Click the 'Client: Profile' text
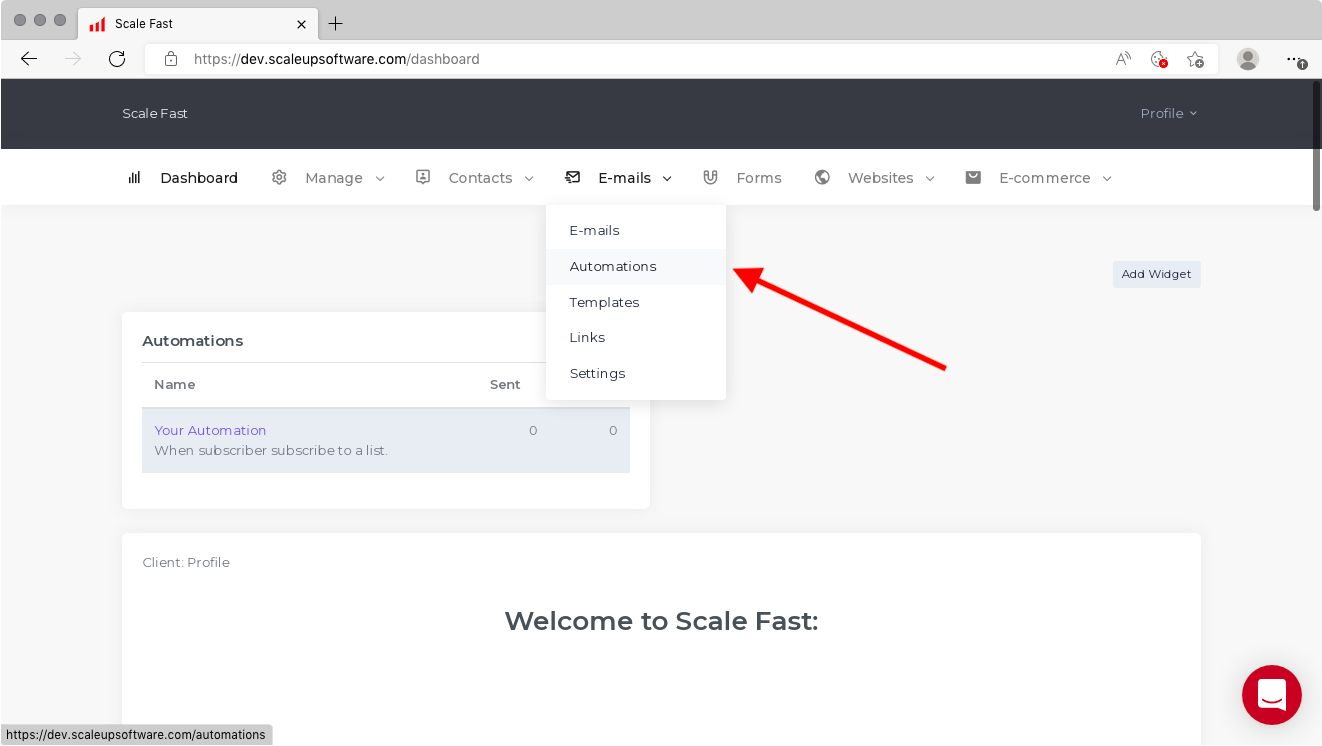This screenshot has height=746, width=1322. [x=186, y=563]
